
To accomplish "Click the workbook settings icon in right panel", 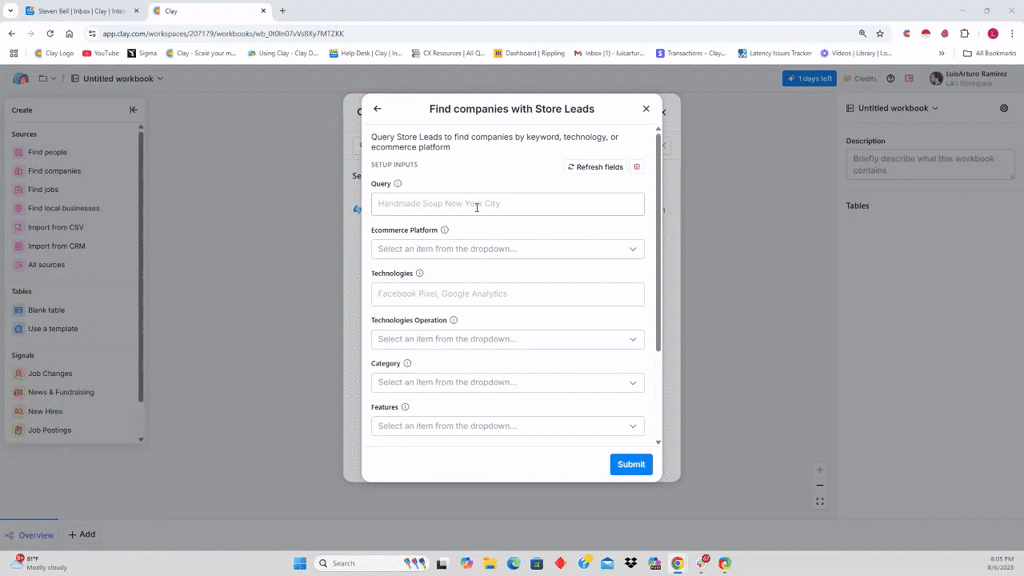I will 1004,108.
